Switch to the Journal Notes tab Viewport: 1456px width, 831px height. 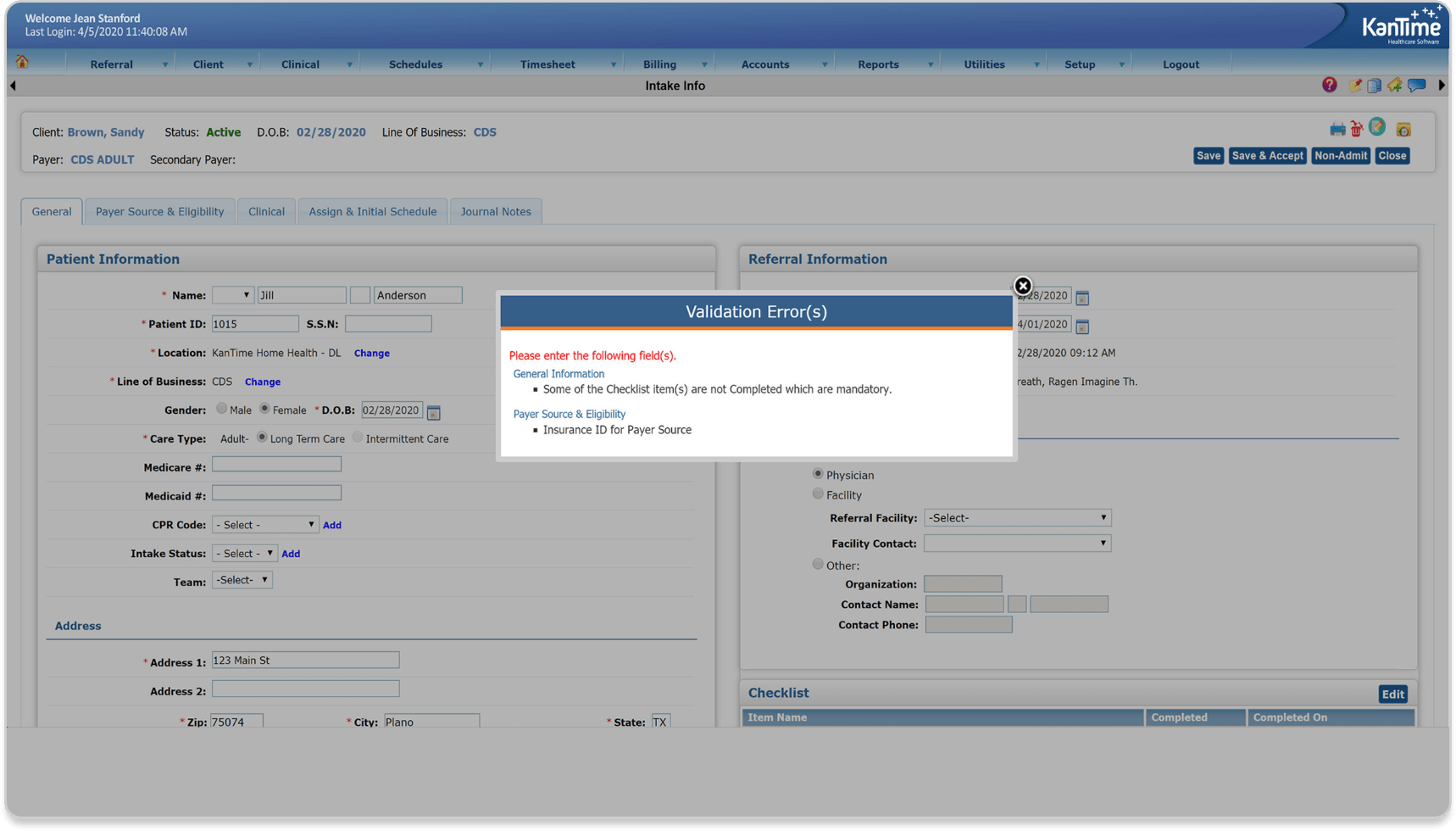tap(496, 211)
